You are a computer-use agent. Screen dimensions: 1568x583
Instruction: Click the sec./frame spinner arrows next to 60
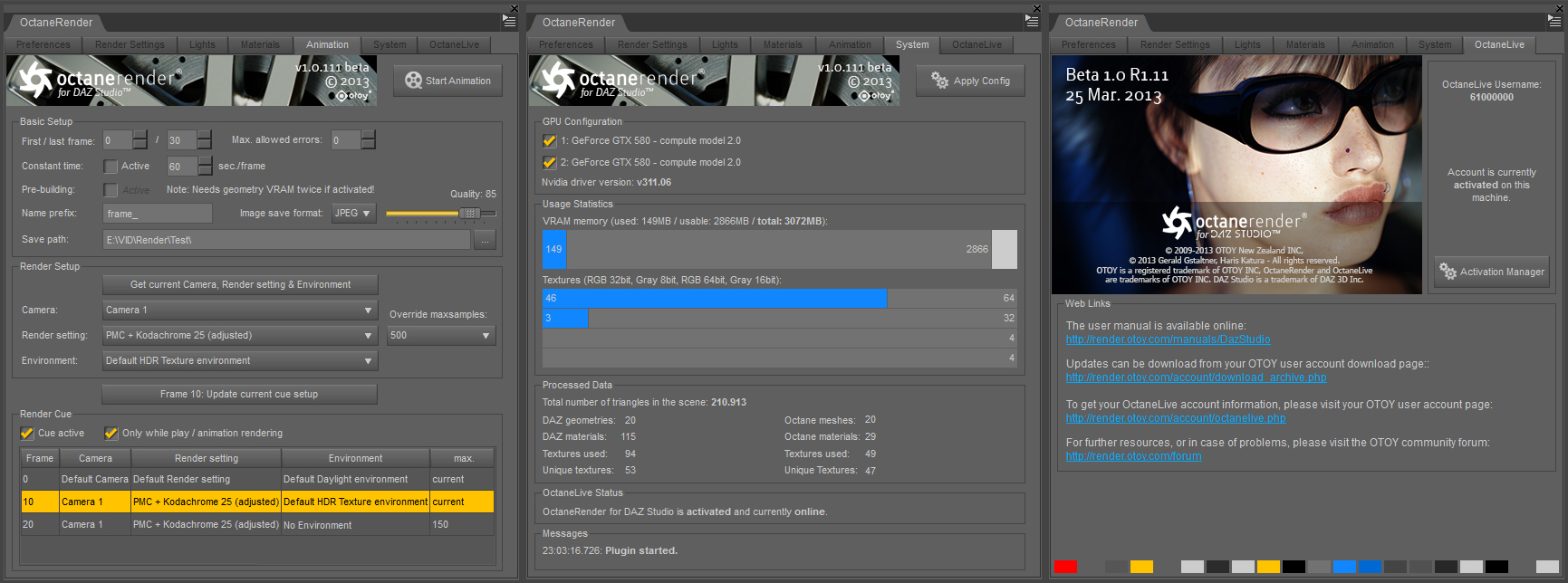[x=205, y=167]
